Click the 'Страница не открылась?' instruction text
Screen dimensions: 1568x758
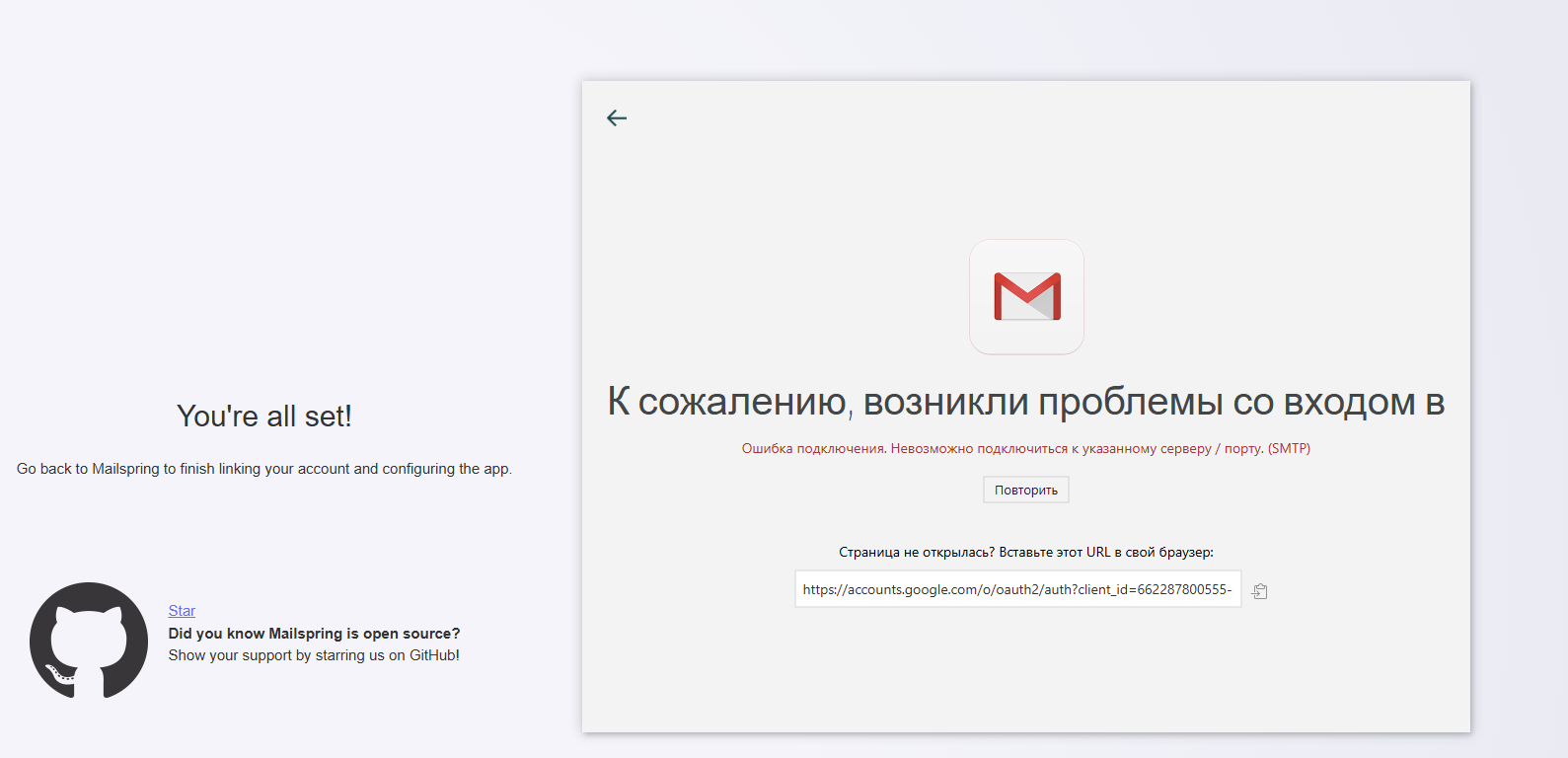(1026, 552)
